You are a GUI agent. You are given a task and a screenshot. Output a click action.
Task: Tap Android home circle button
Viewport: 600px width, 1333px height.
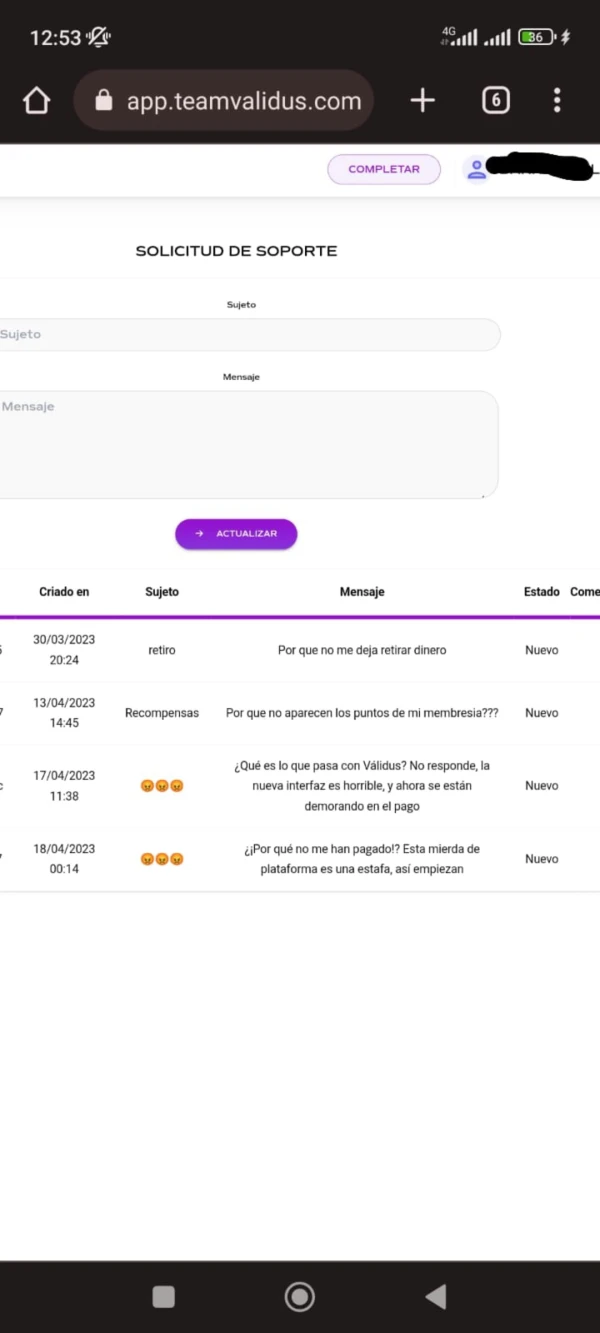[299, 1297]
